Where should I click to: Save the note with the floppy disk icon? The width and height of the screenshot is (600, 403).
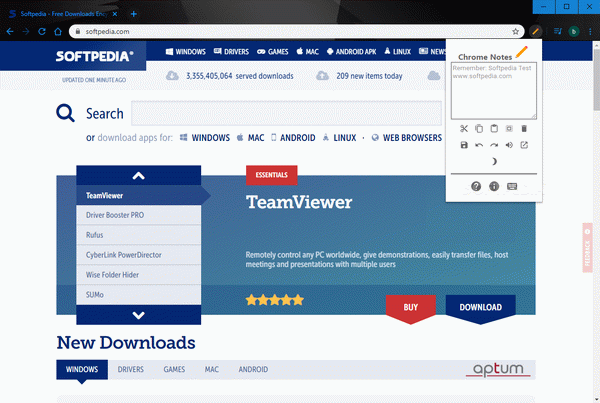click(x=464, y=145)
